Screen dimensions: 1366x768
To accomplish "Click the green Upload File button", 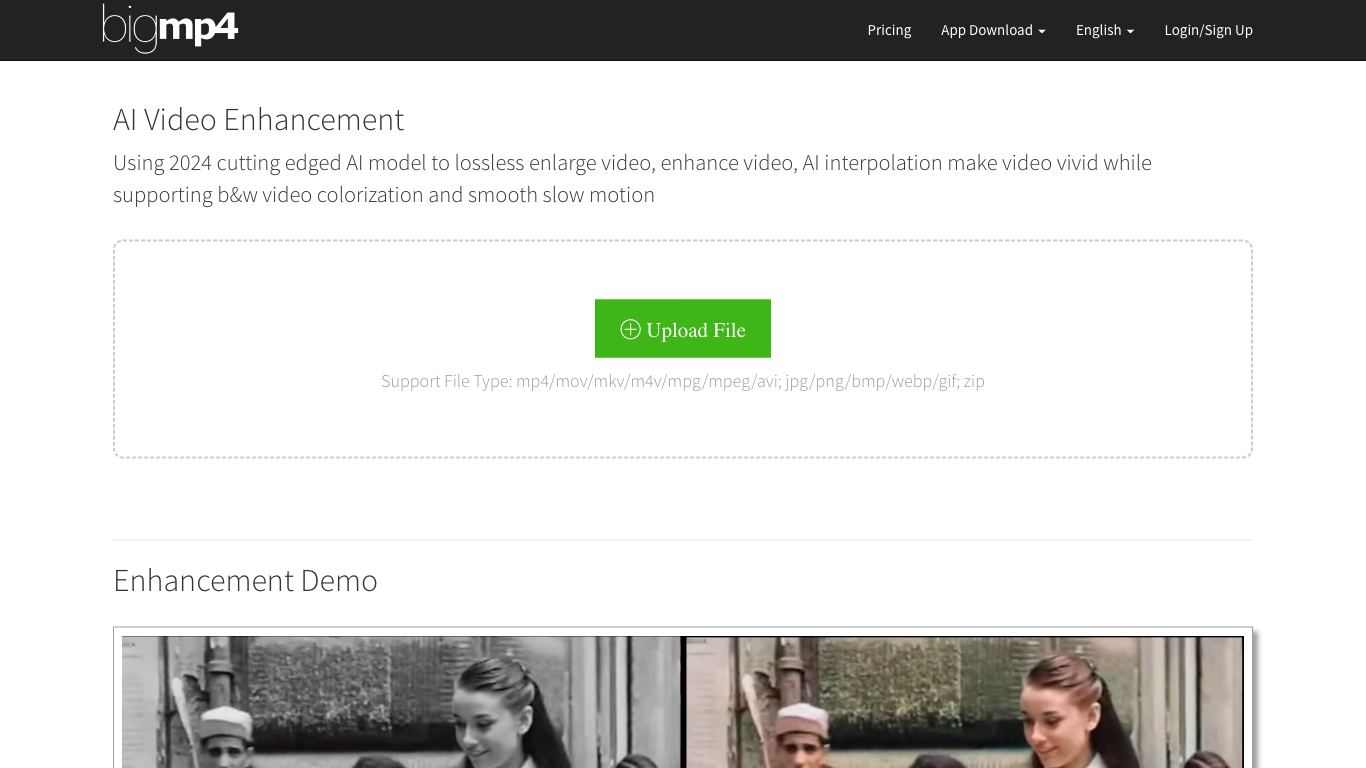I will coord(683,328).
